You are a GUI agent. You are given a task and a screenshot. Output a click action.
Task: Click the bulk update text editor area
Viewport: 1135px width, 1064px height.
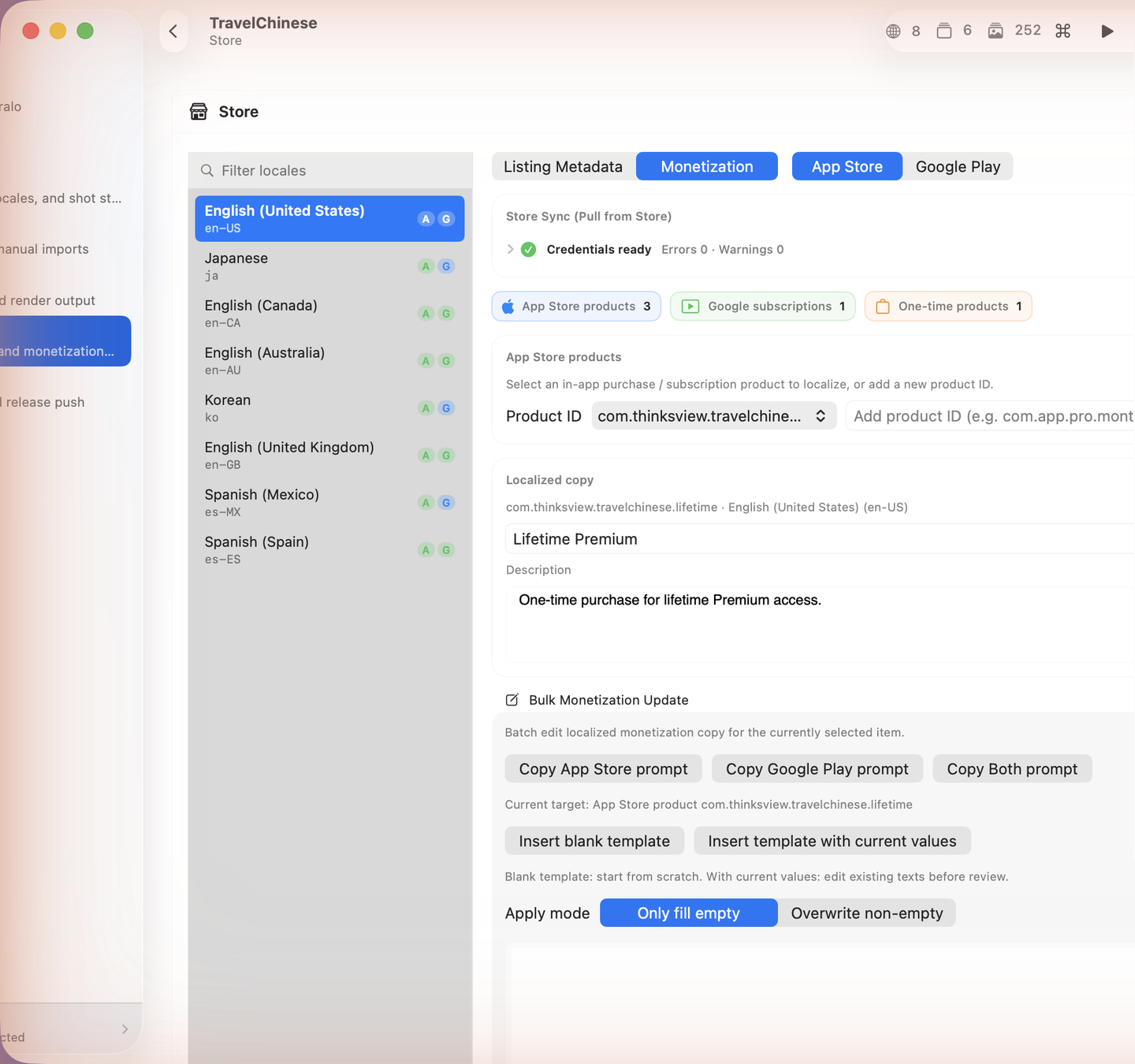[x=820, y=1005]
